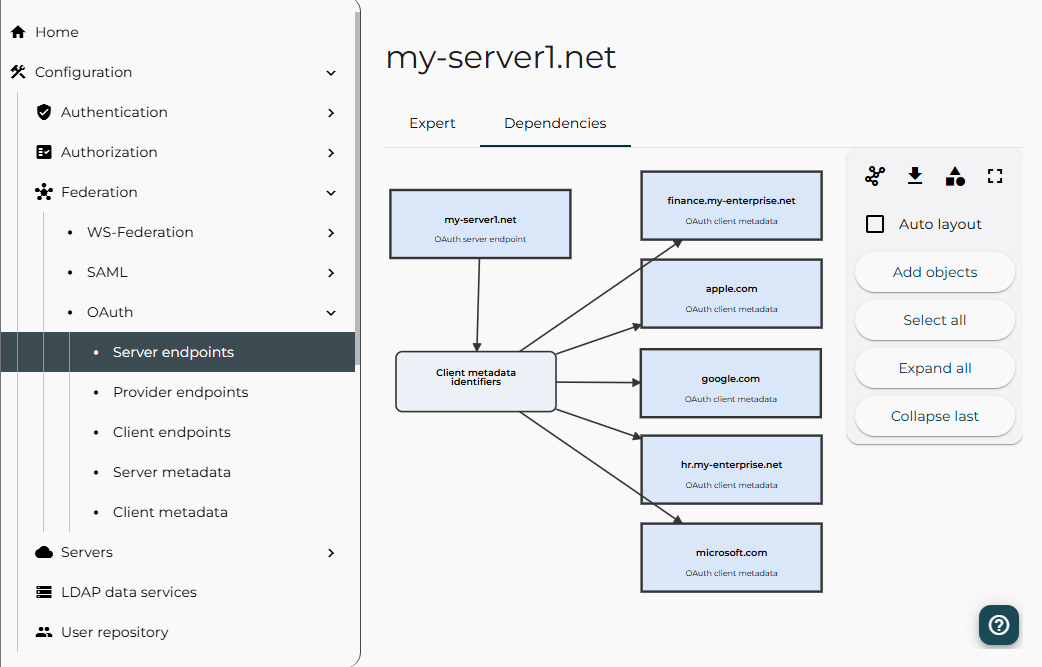This screenshot has width=1042, height=667.
Task: Click the Authentication label in sidebar
Action: coord(114,112)
